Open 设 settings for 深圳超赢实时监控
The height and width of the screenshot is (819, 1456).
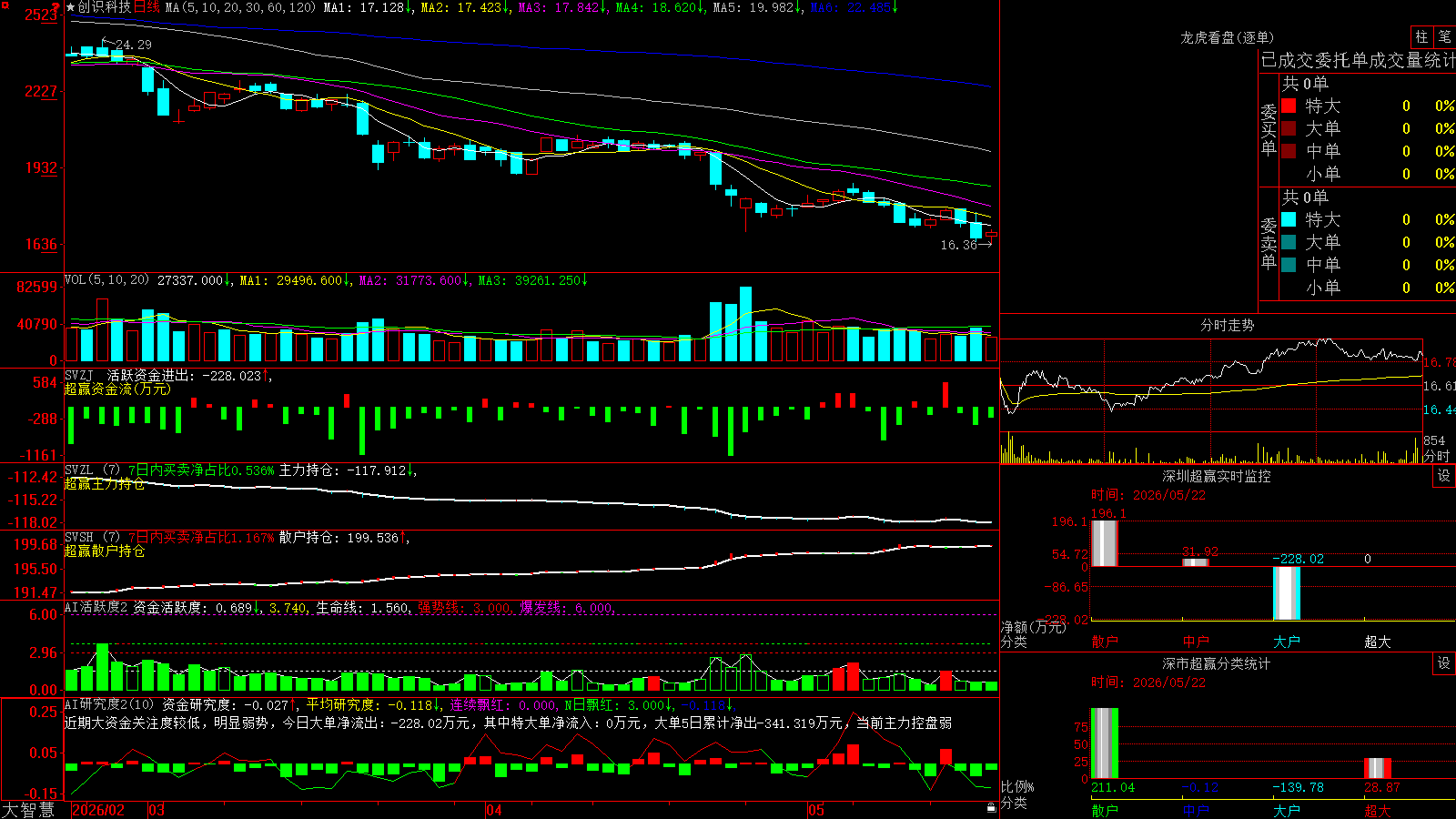1444,476
